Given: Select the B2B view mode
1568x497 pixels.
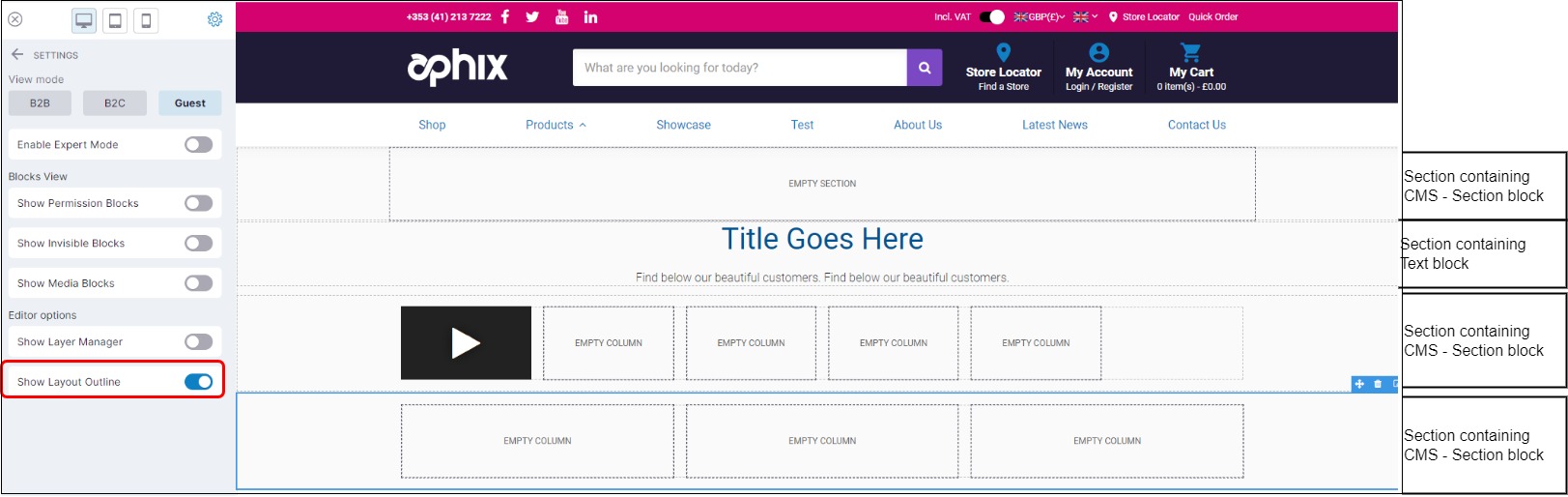Looking at the screenshot, I should tap(40, 102).
